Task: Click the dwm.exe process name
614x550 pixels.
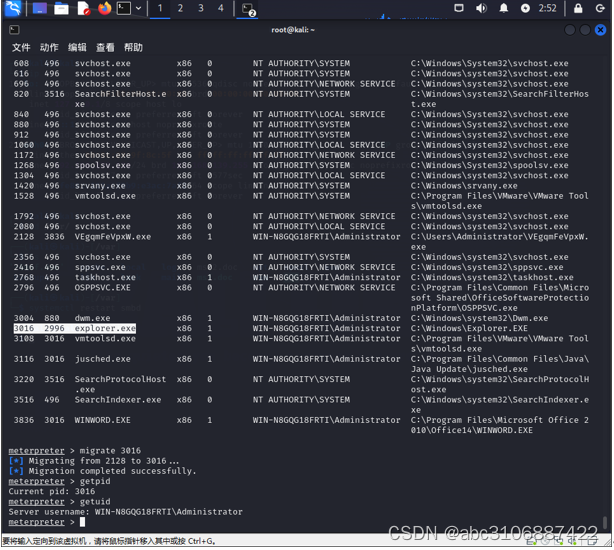Action: pos(92,318)
